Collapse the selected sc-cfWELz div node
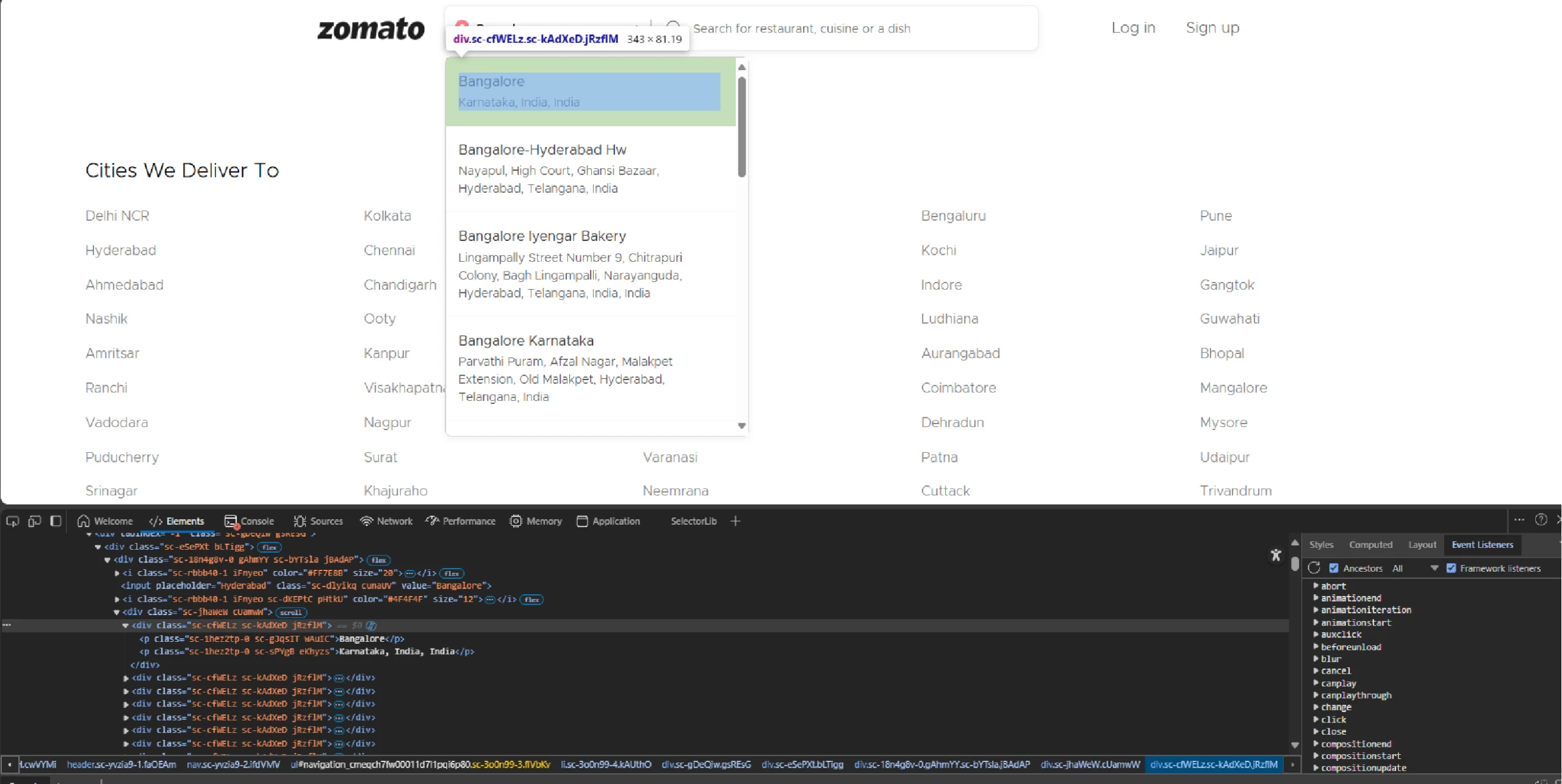 [x=126, y=625]
